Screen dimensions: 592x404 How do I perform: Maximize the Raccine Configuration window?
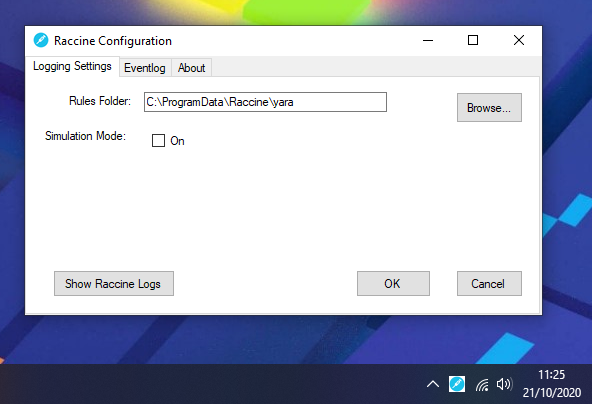(473, 40)
